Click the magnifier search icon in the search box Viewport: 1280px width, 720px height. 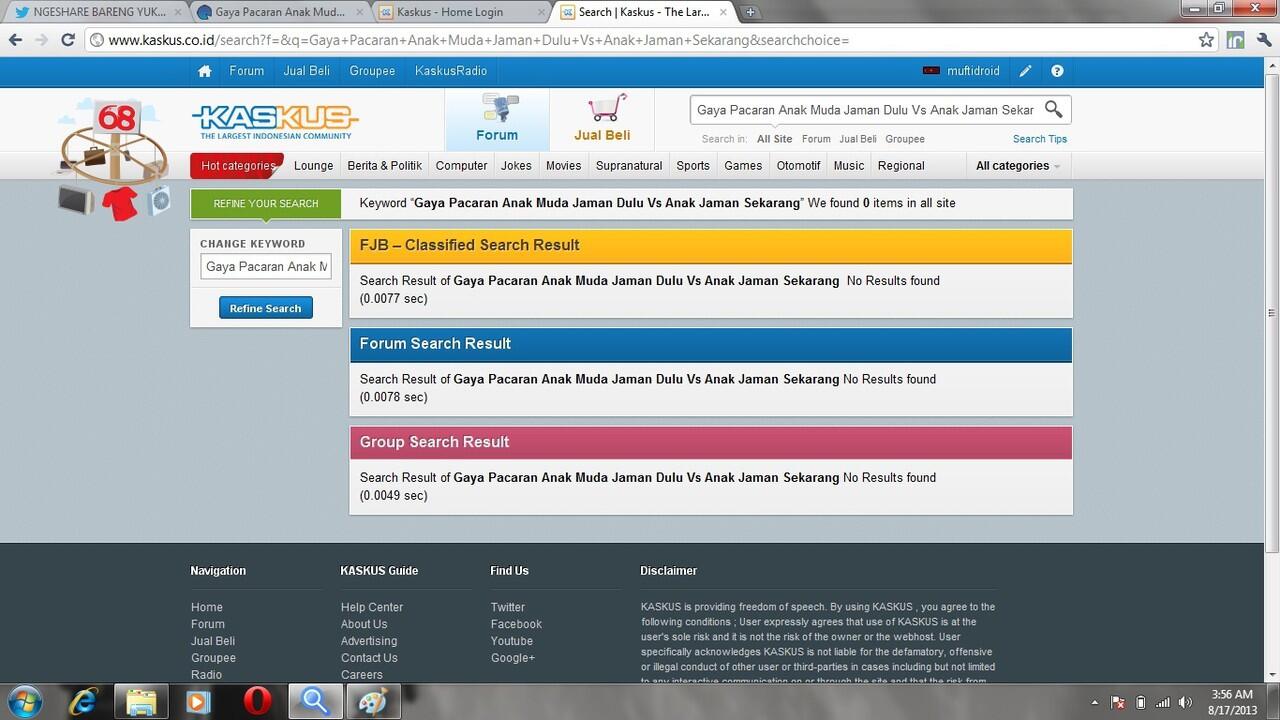tap(1054, 109)
